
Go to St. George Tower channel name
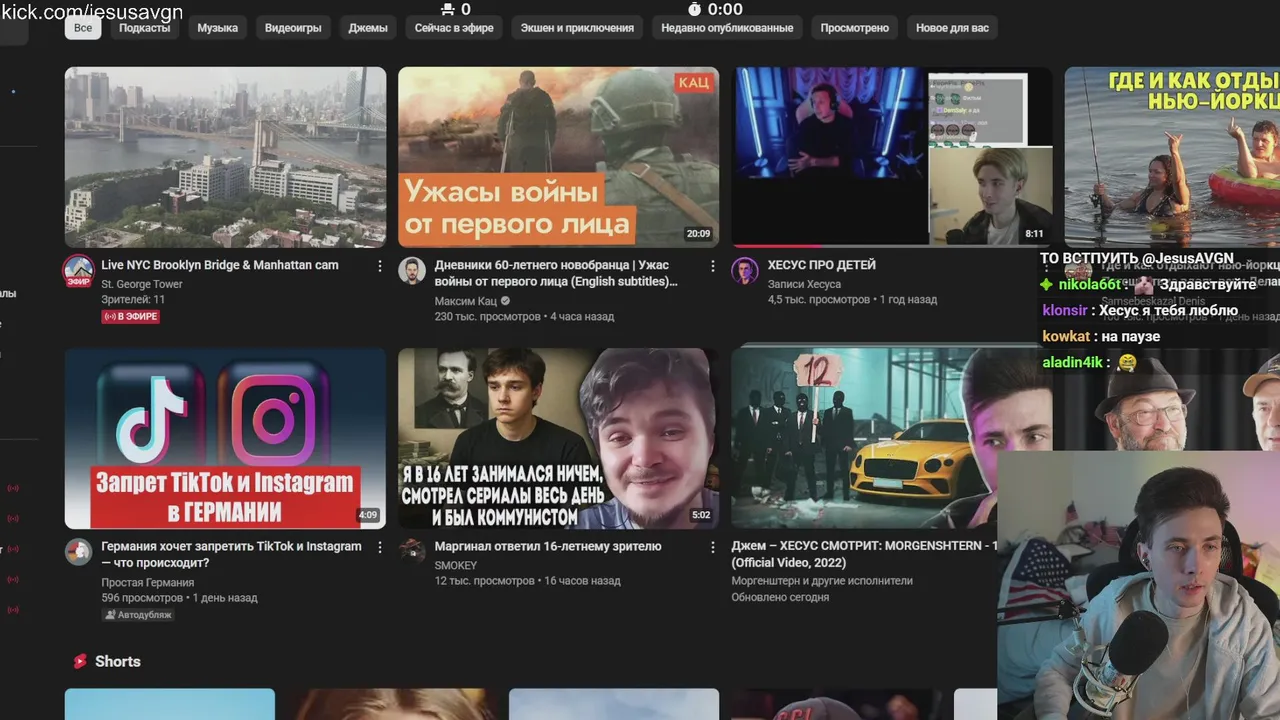pos(142,285)
